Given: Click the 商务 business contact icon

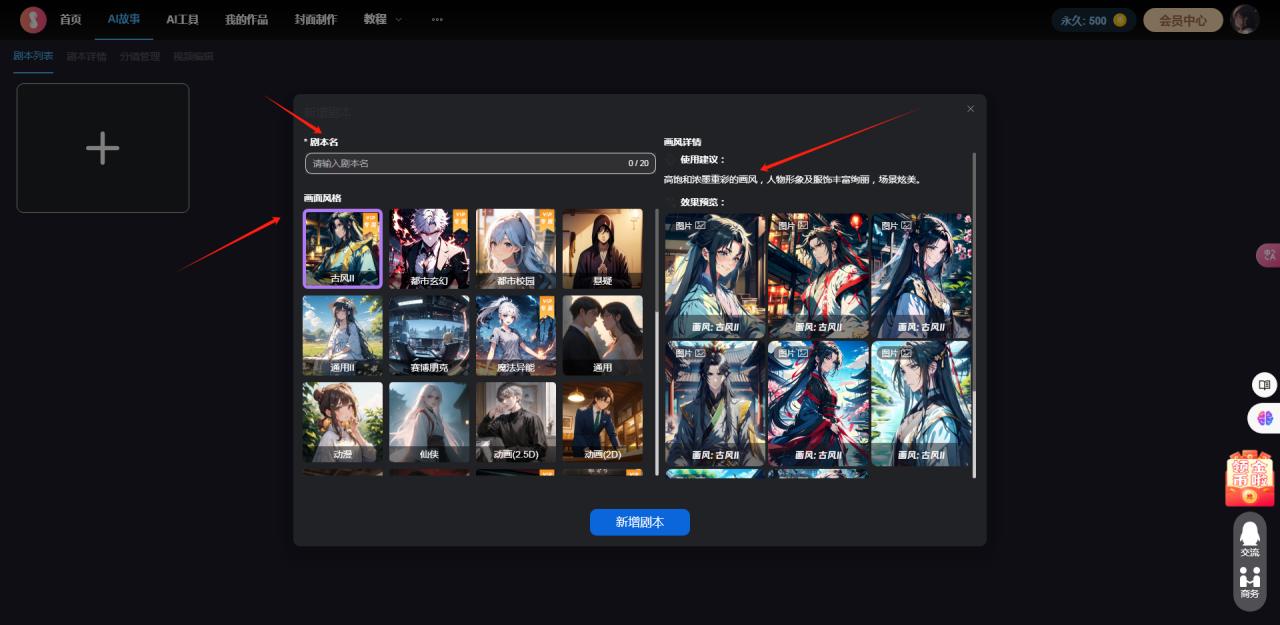Looking at the screenshot, I should (1250, 582).
